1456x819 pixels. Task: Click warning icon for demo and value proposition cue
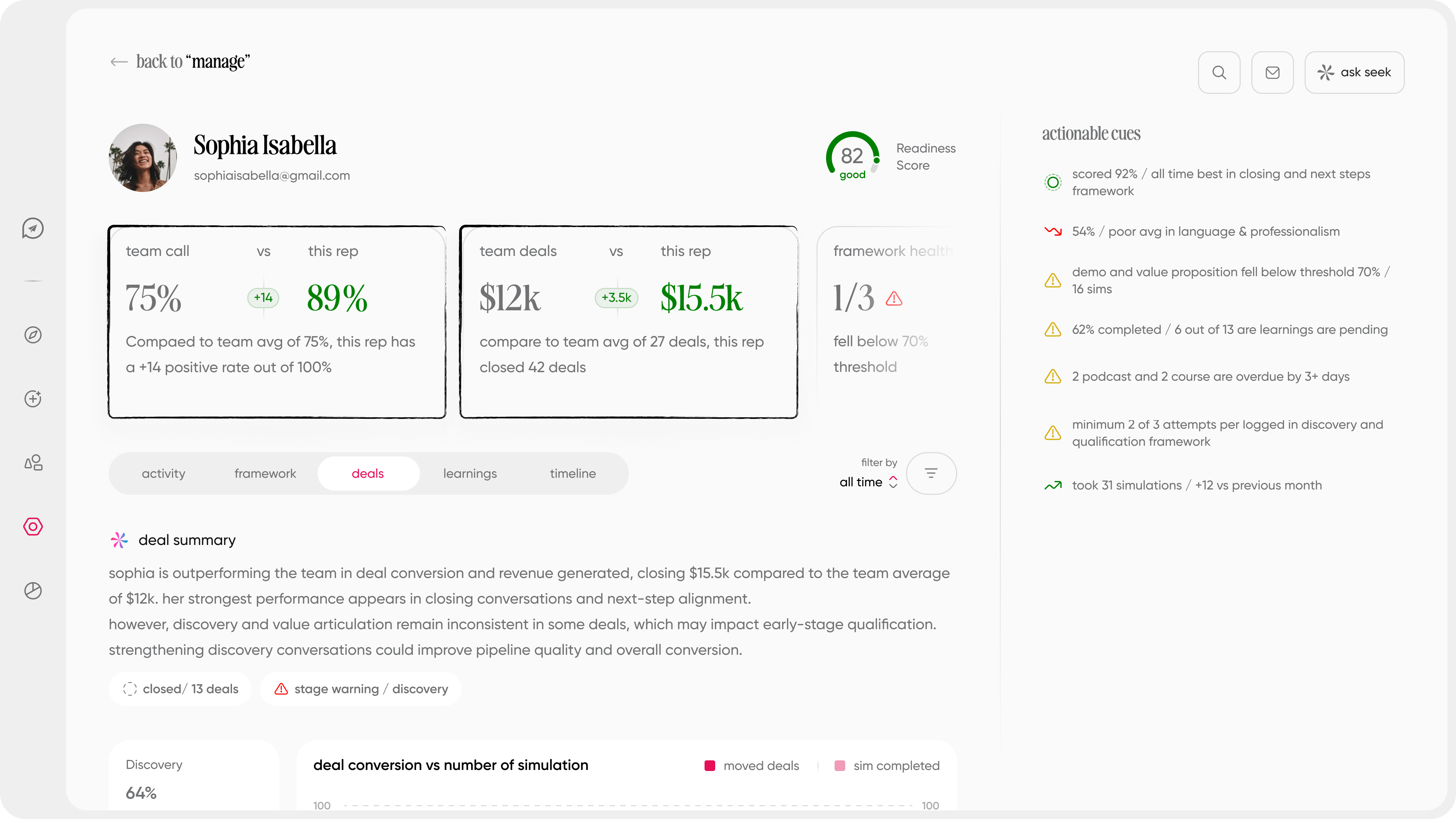point(1052,280)
